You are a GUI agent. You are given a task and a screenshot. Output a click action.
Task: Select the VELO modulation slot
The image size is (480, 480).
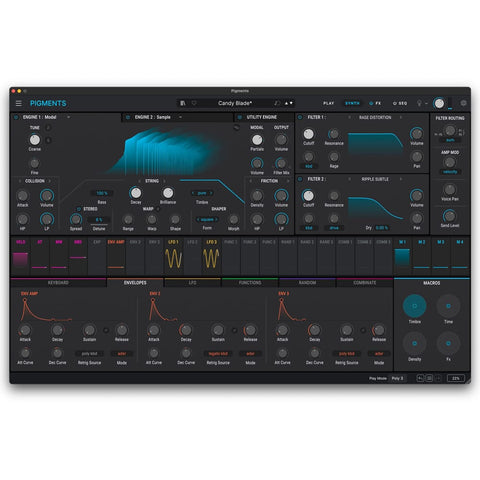[20, 256]
